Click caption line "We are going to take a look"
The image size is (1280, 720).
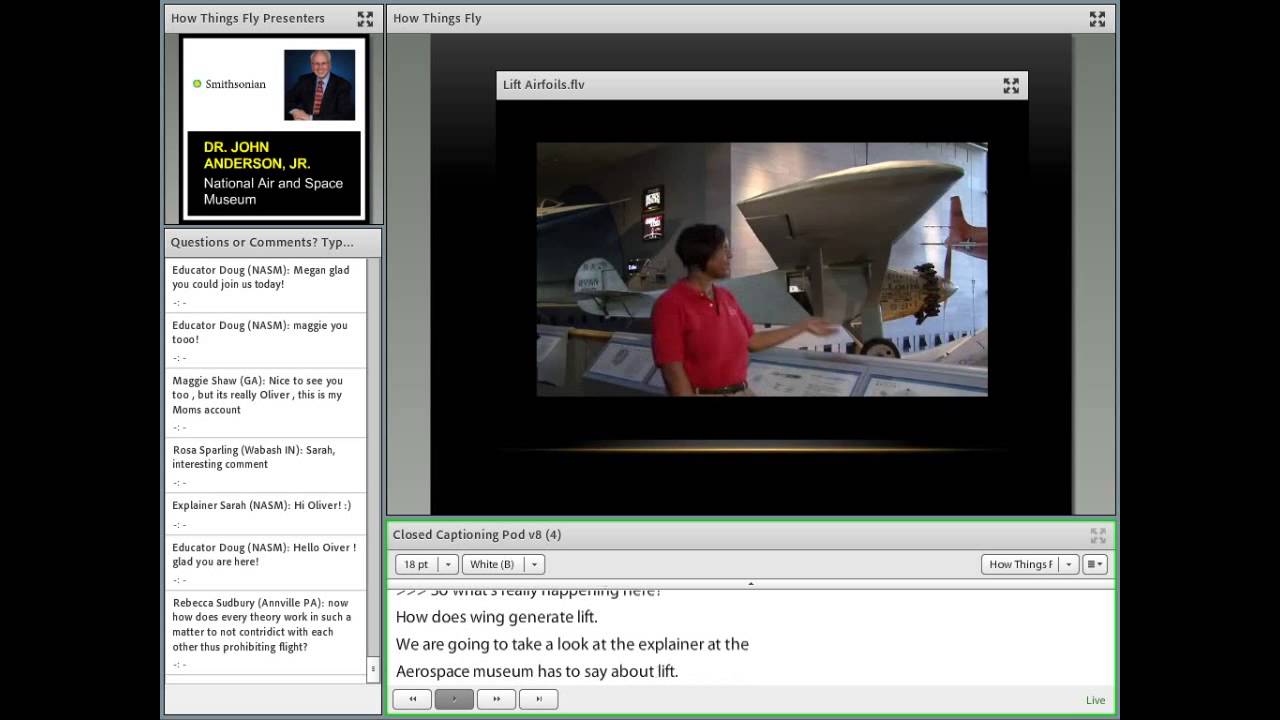click(572, 644)
